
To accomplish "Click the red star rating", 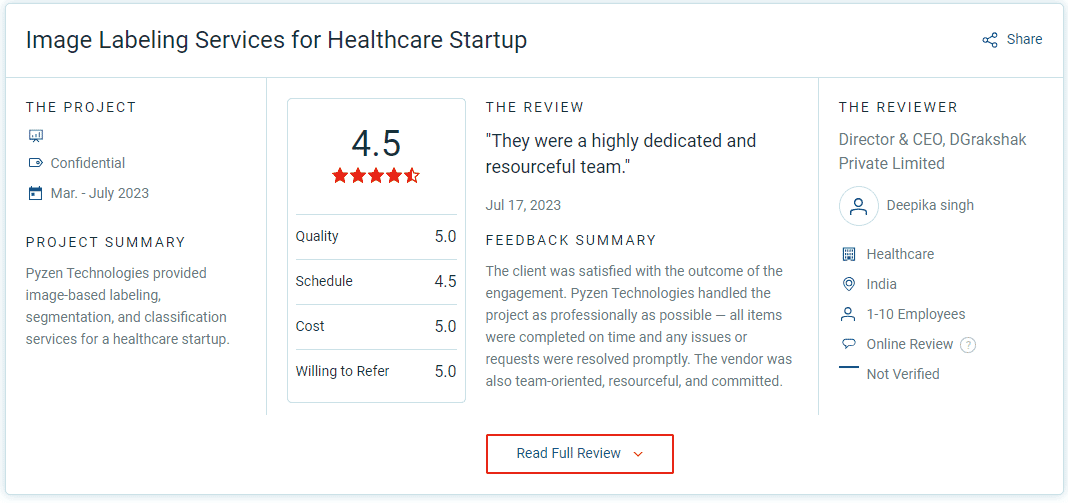I will (376, 176).
